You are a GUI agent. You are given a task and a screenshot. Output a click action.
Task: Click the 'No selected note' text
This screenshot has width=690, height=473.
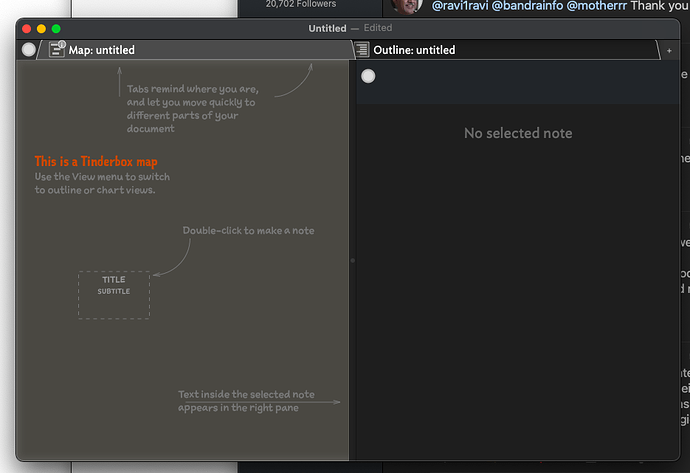[518, 133]
